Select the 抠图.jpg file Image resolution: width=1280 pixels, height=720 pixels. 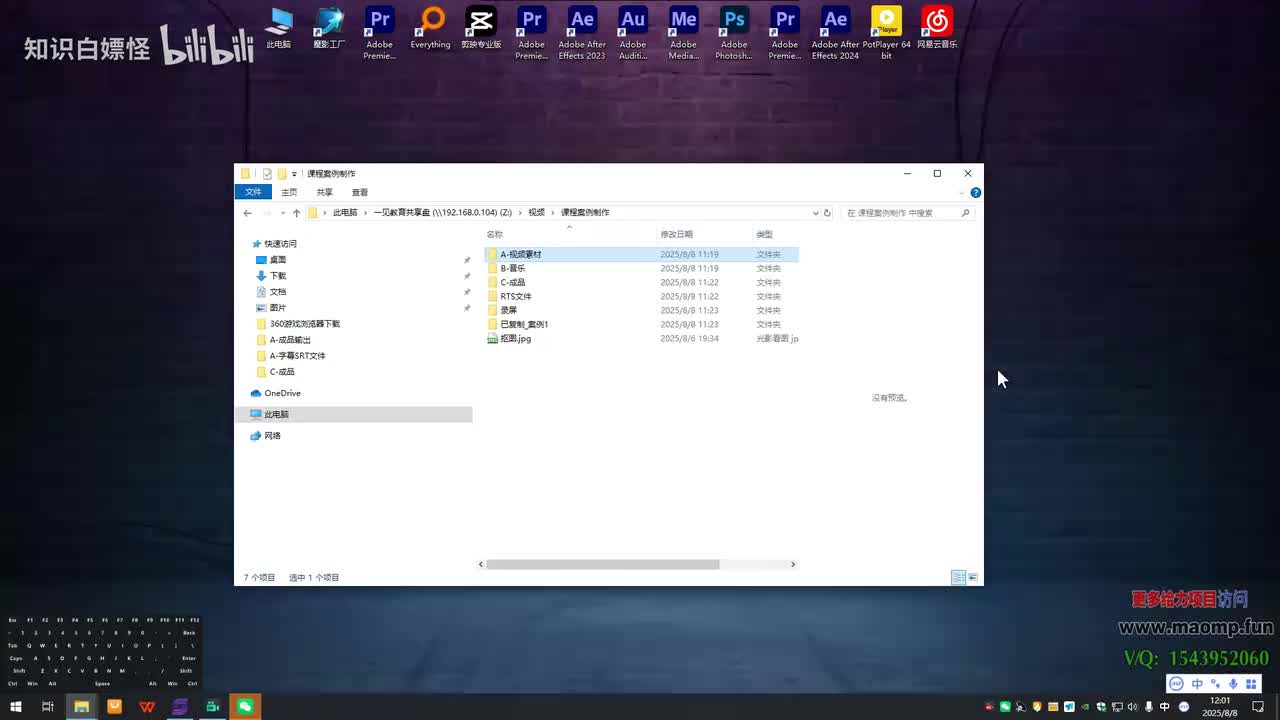[x=515, y=338]
